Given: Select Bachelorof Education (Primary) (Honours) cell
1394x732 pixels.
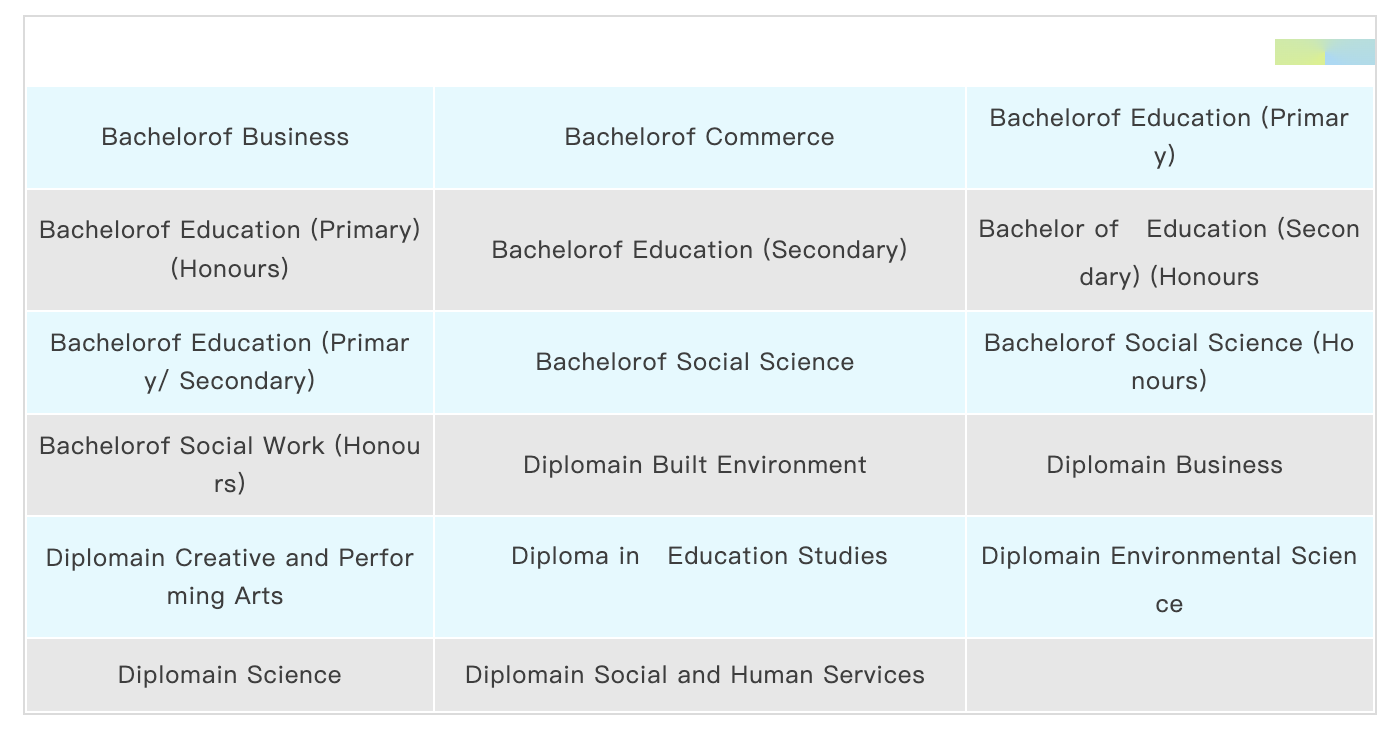Looking at the screenshot, I should pyautogui.click(x=229, y=249).
